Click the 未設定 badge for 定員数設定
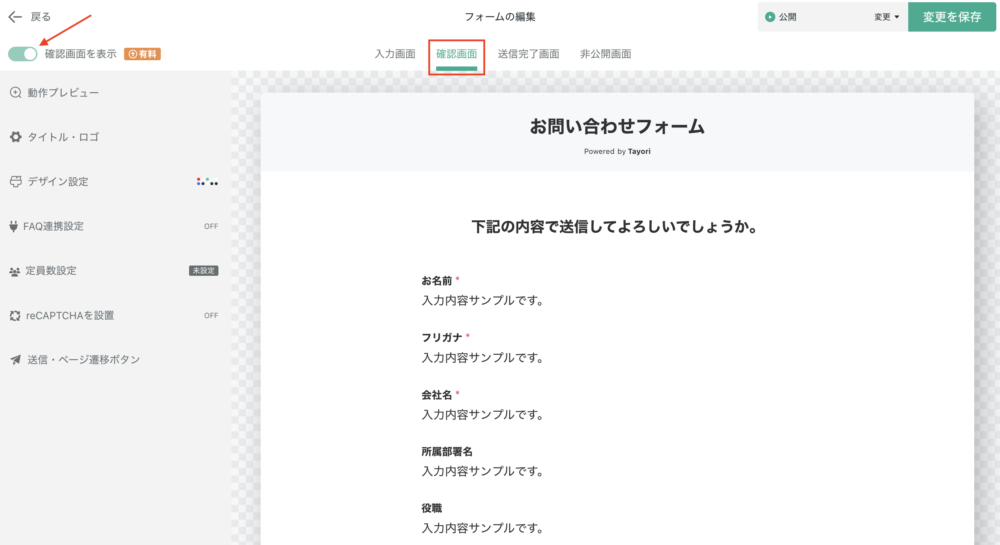Screen dimensions: 1000x545 coord(203,271)
